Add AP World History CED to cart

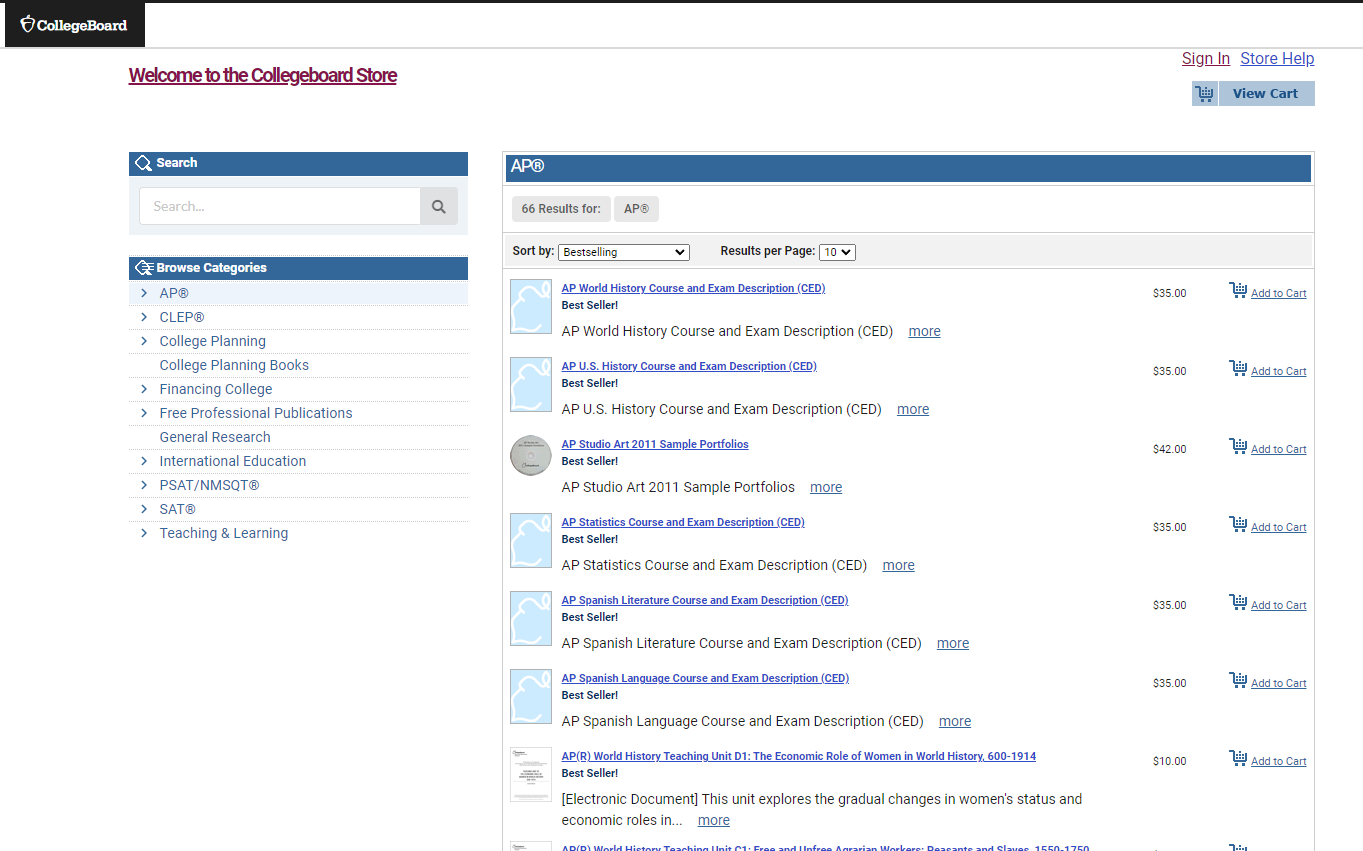point(1278,293)
